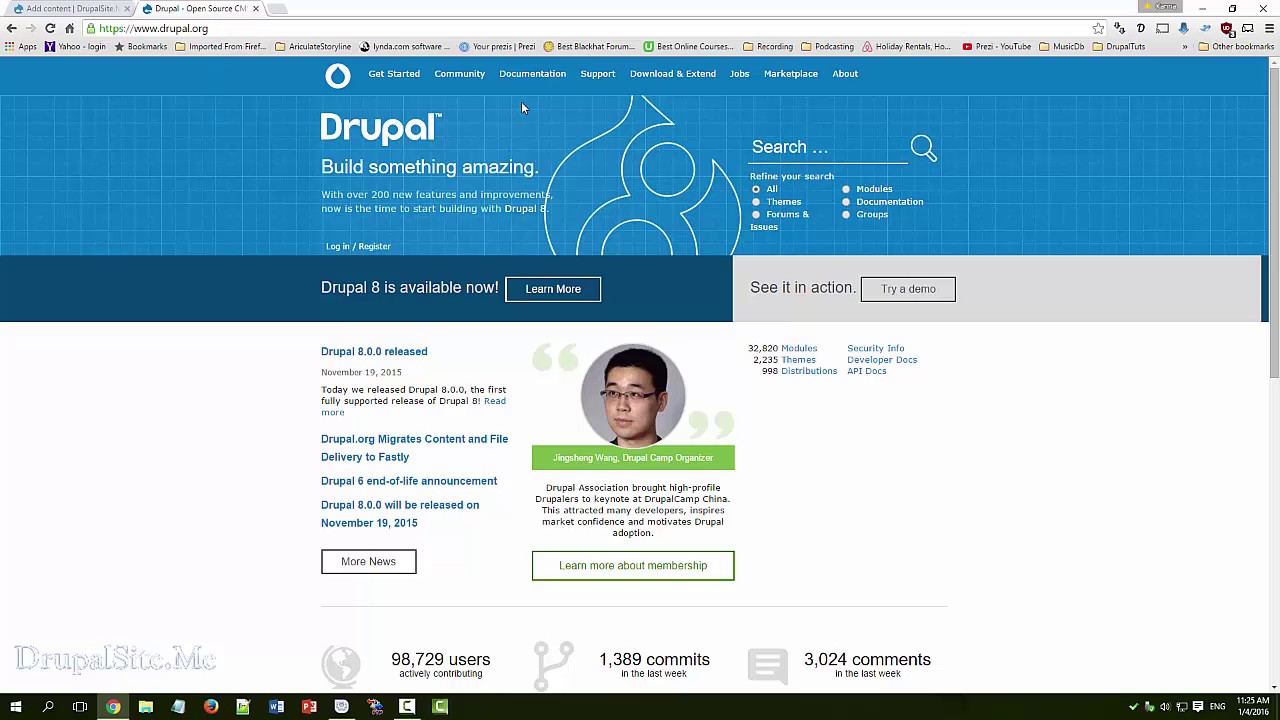Click the browser back arrow
The height and width of the screenshot is (720, 1280).
pyautogui.click(x=12, y=28)
